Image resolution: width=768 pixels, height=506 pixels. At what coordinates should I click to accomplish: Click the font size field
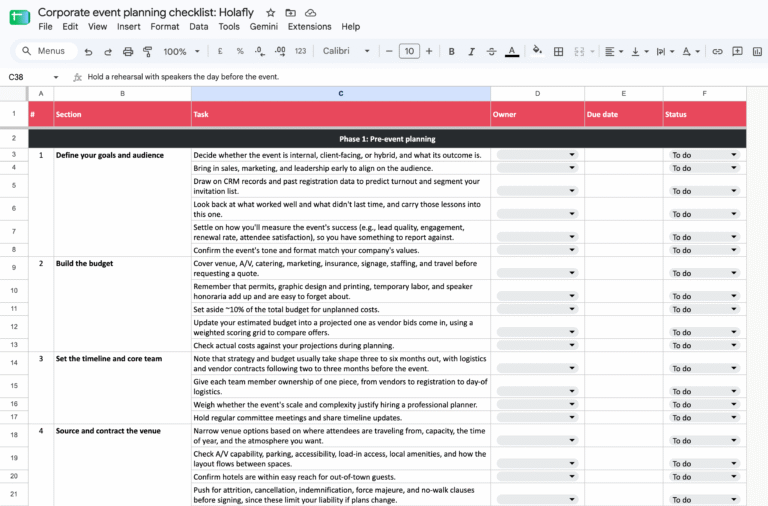(409, 51)
